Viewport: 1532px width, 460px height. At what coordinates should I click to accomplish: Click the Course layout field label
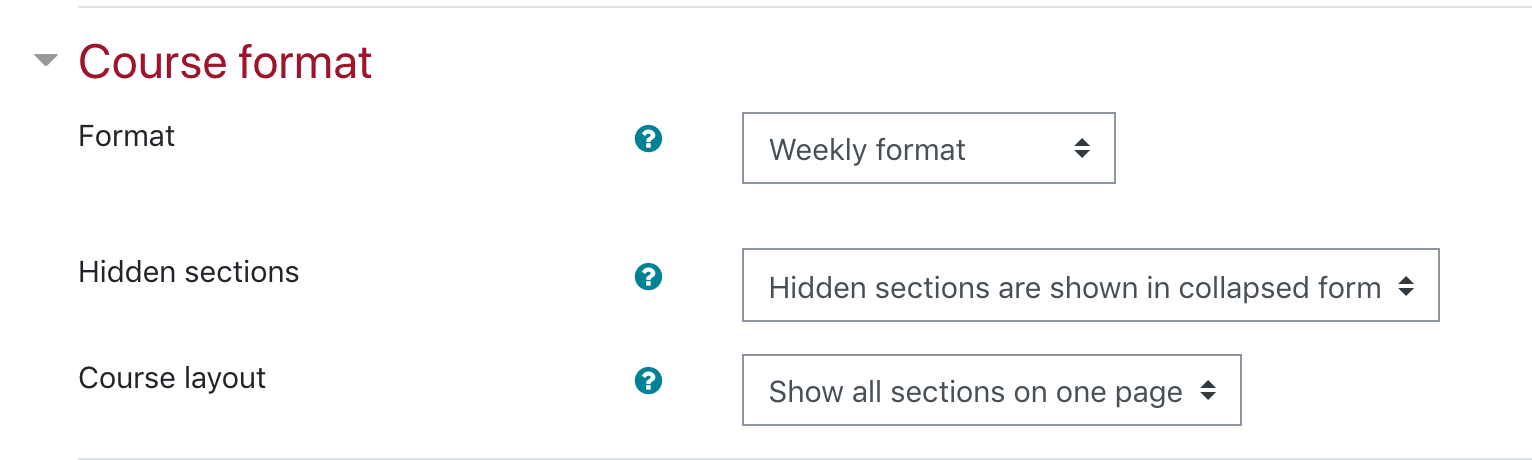[172, 378]
